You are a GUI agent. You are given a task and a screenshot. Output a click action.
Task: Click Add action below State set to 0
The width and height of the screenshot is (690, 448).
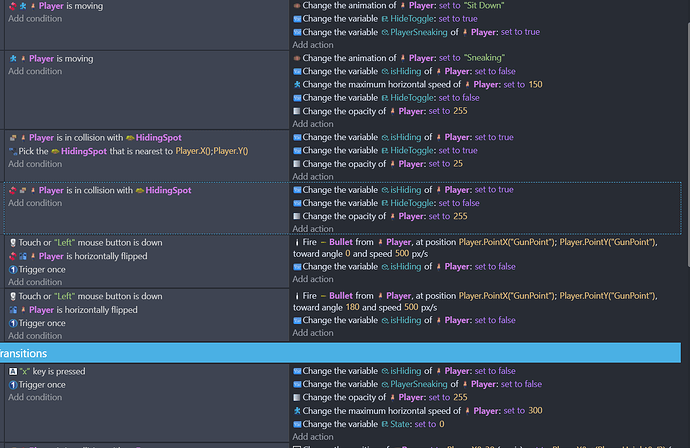pos(313,436)
